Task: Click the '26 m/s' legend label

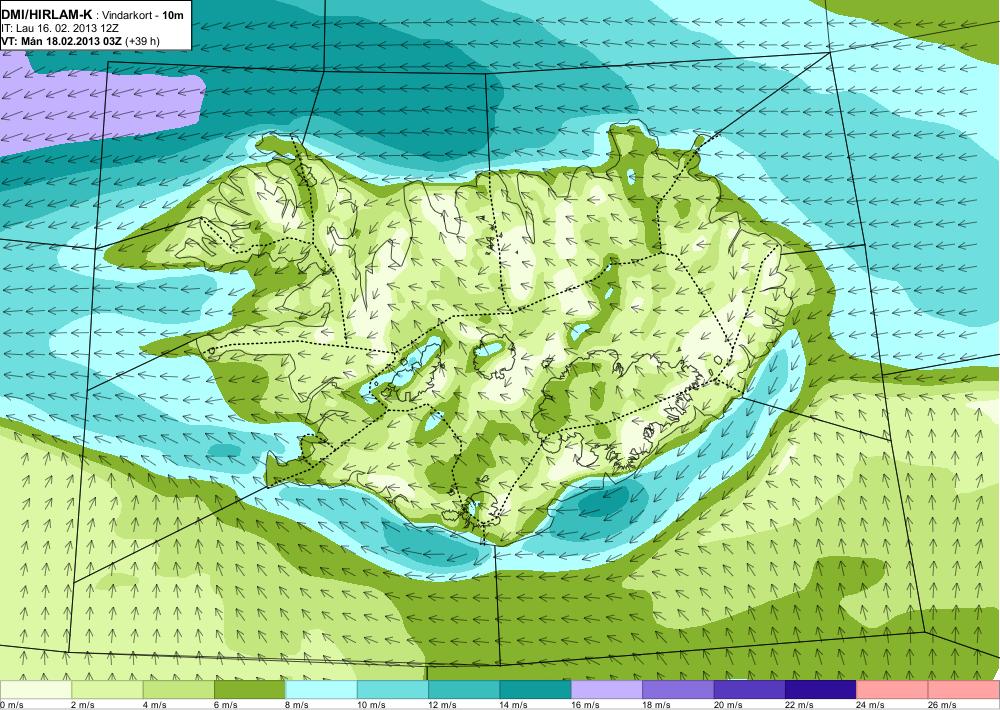Action: tap(943, 705)
